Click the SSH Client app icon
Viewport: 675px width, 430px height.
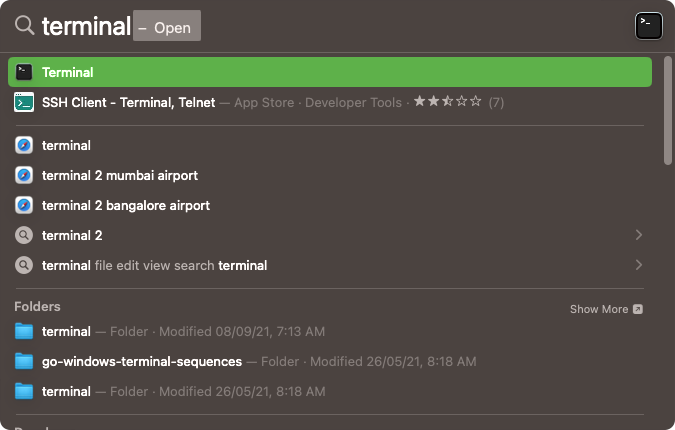(24, 102)
